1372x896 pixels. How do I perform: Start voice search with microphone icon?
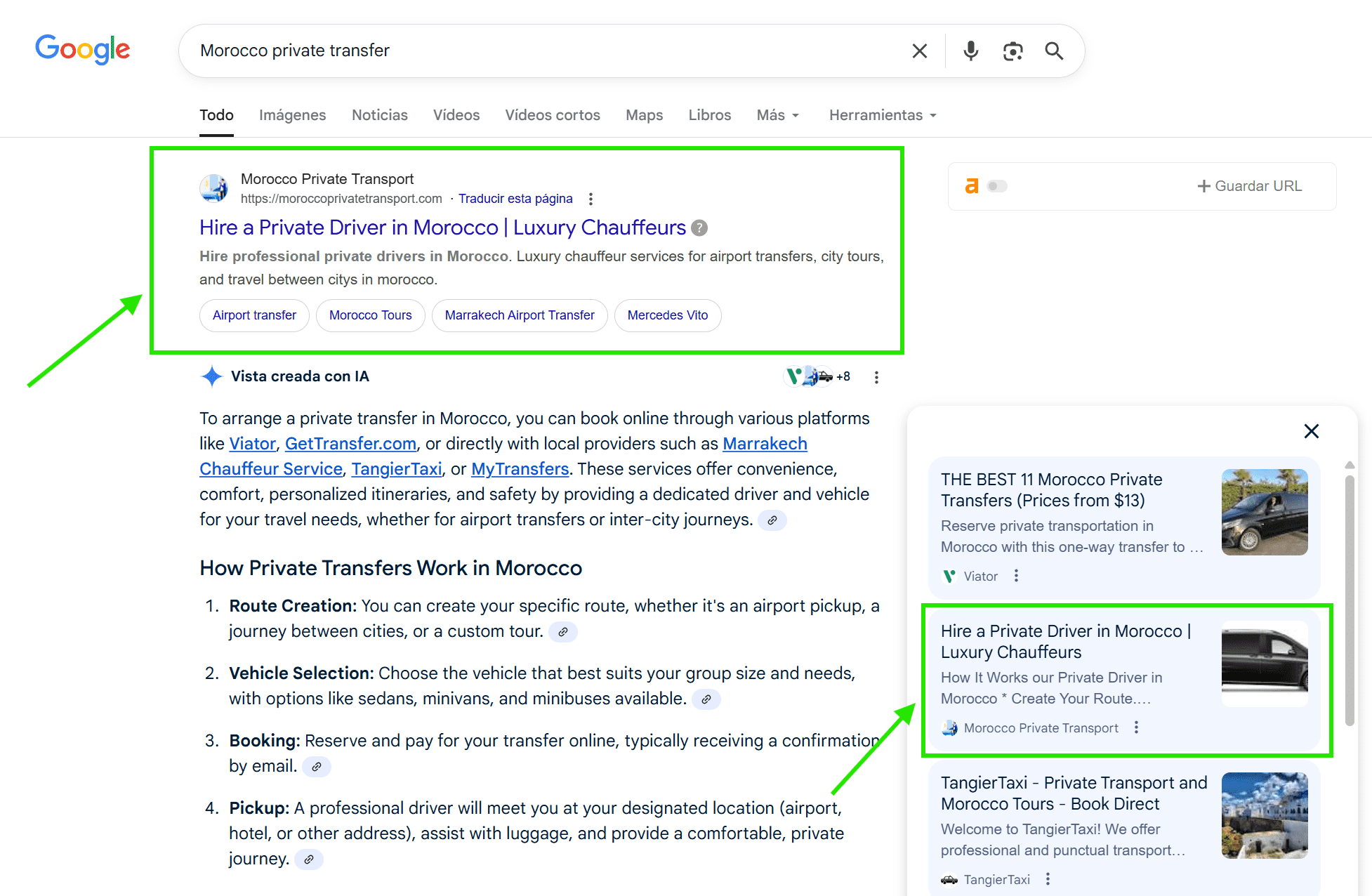click(x=970, y=51)
